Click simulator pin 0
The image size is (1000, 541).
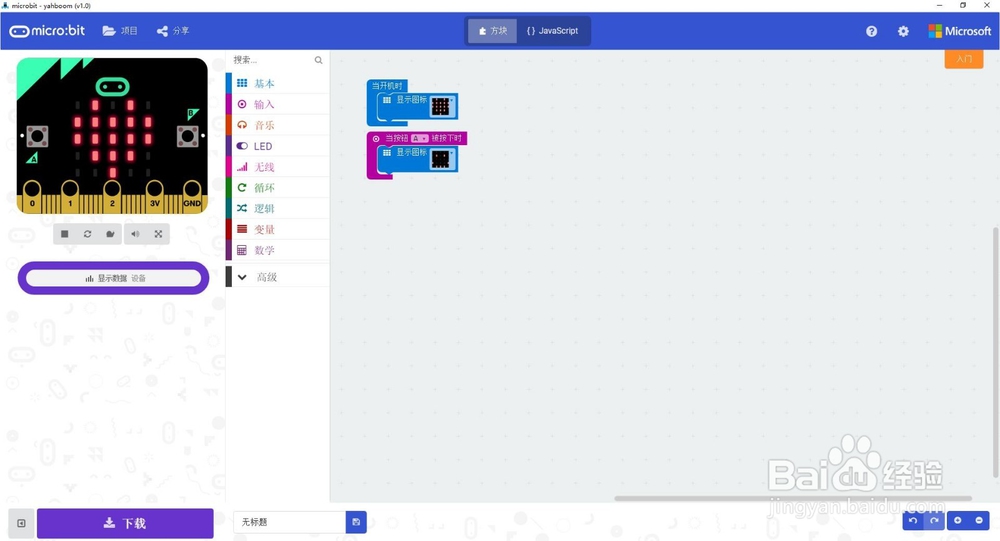(32, 196)
